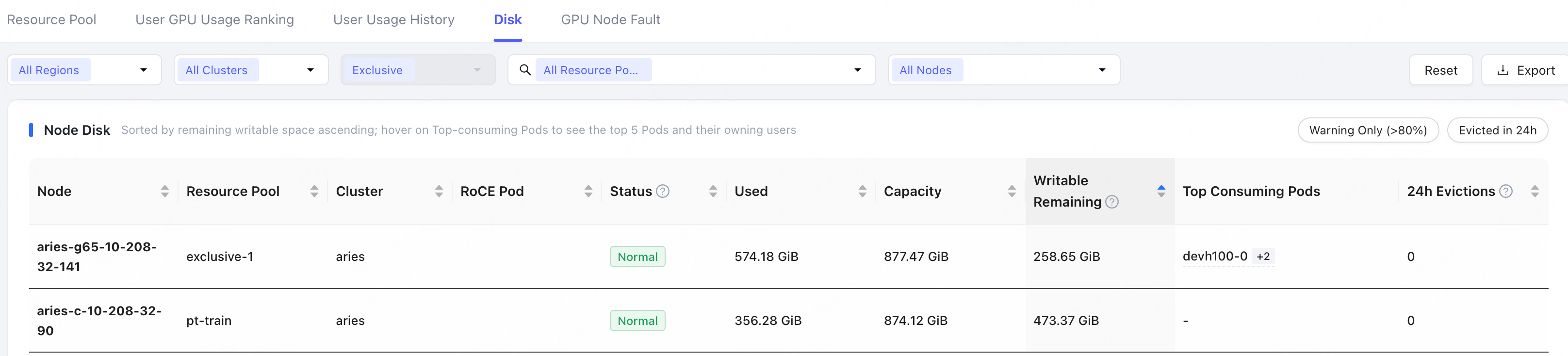Open the All Resource Pools dropdown

[x=691, y=70]
